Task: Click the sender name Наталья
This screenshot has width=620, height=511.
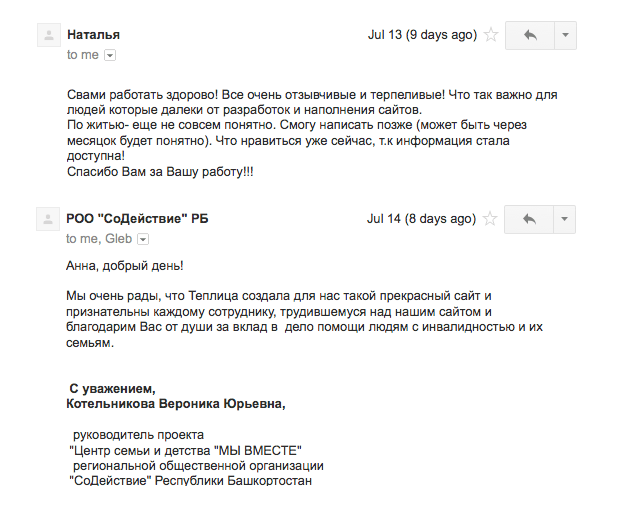Action: (93, 35)
